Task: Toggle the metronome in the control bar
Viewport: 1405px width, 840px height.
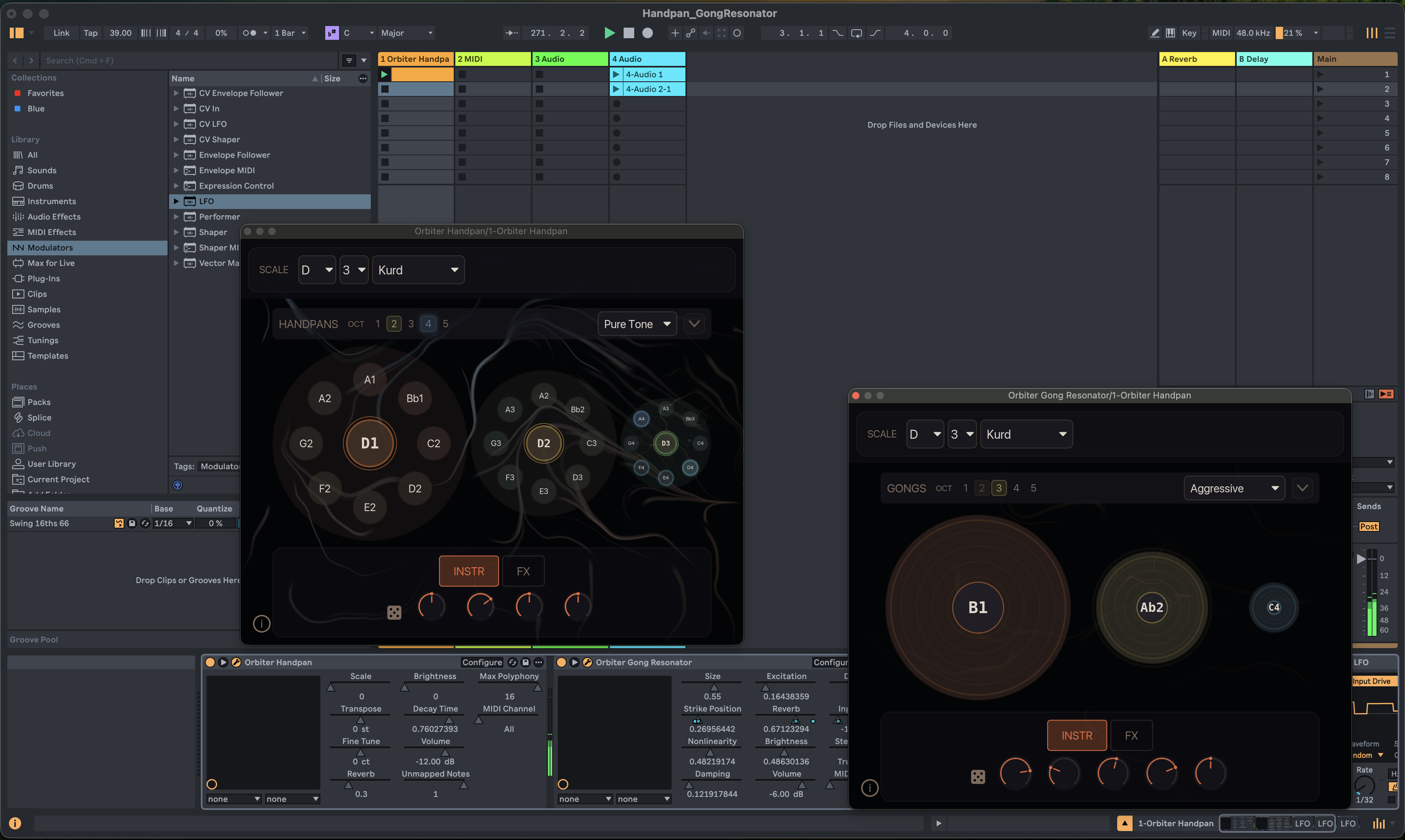Action: point(250,33)
